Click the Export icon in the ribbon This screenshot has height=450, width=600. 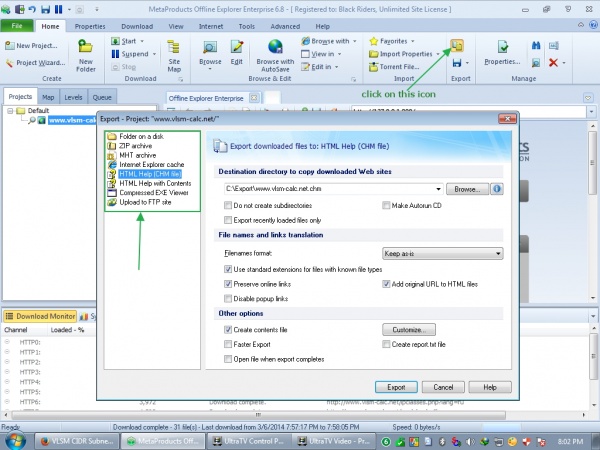457,45
